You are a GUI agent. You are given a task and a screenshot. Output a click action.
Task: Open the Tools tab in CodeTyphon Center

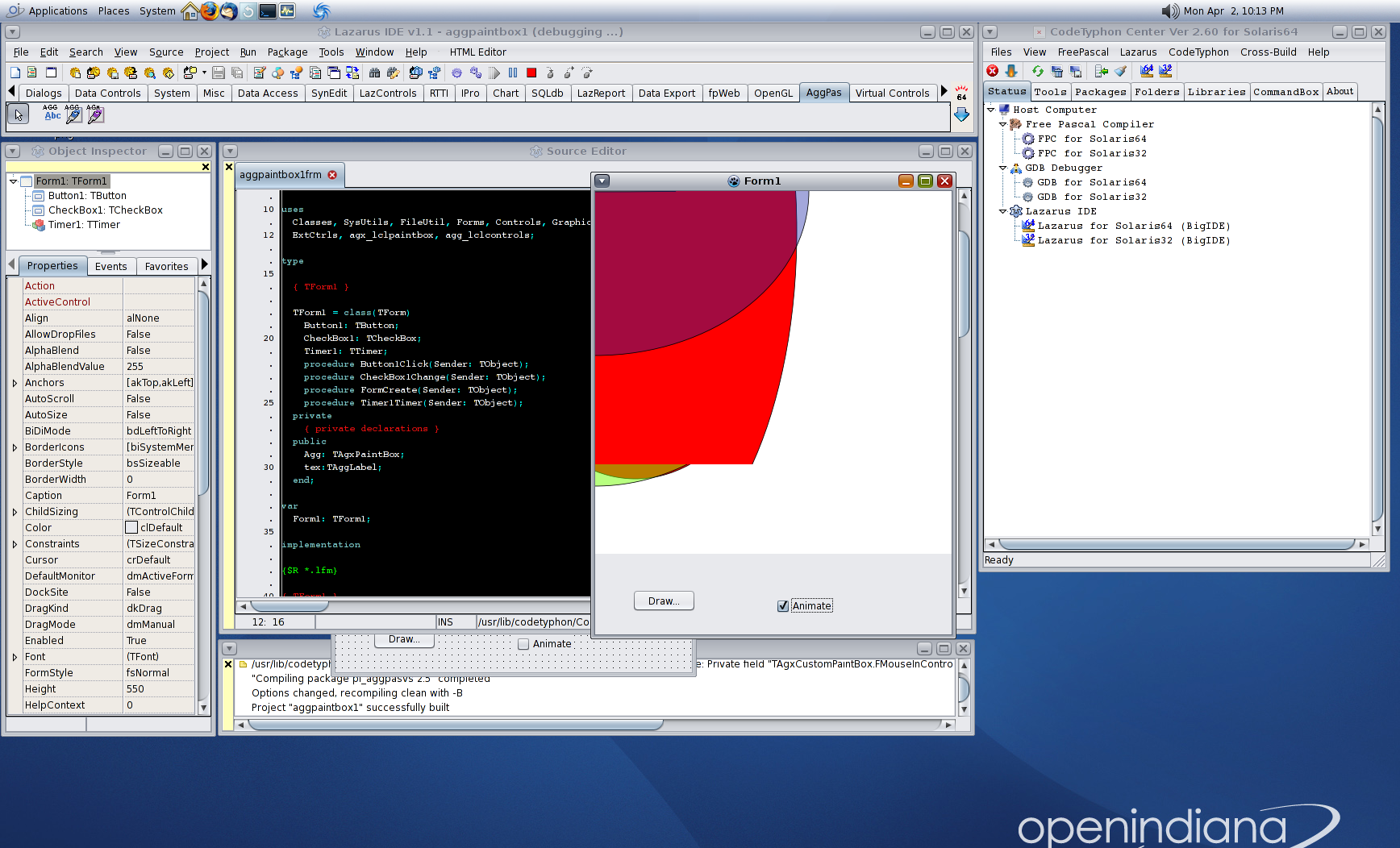1050,92
